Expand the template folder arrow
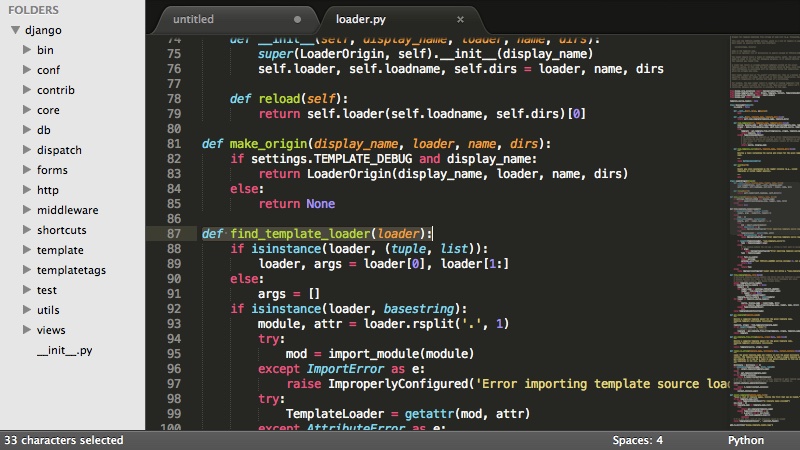 coord(26,250)
